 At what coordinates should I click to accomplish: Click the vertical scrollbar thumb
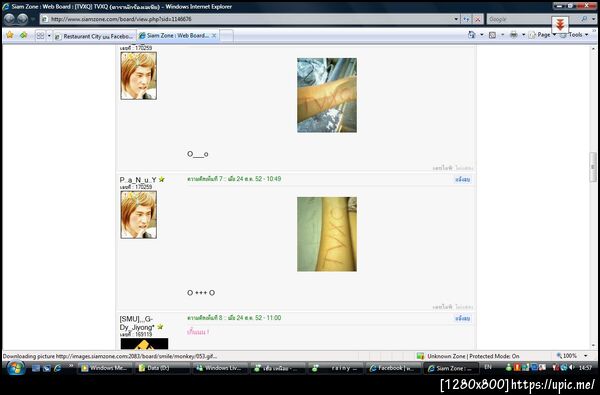[593, 167]
